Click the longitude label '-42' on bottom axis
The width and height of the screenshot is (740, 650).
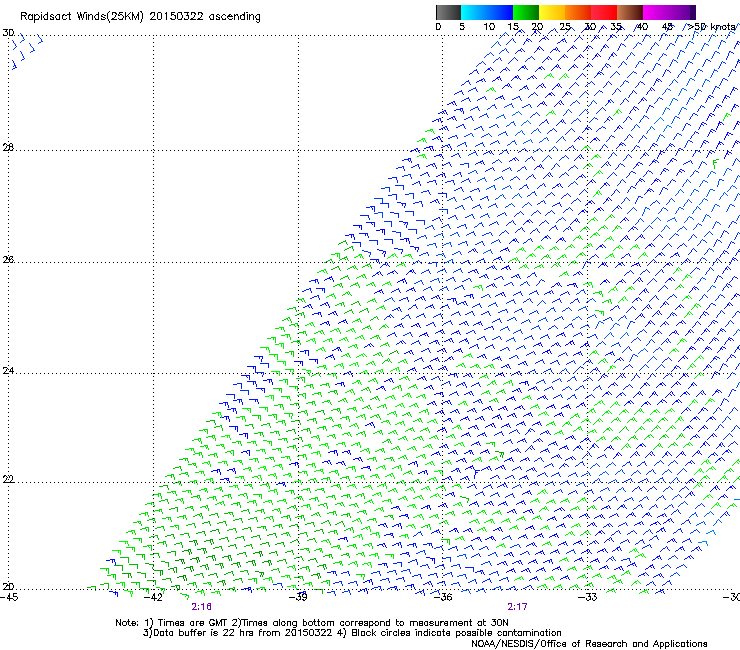click(x=153, y=597)
